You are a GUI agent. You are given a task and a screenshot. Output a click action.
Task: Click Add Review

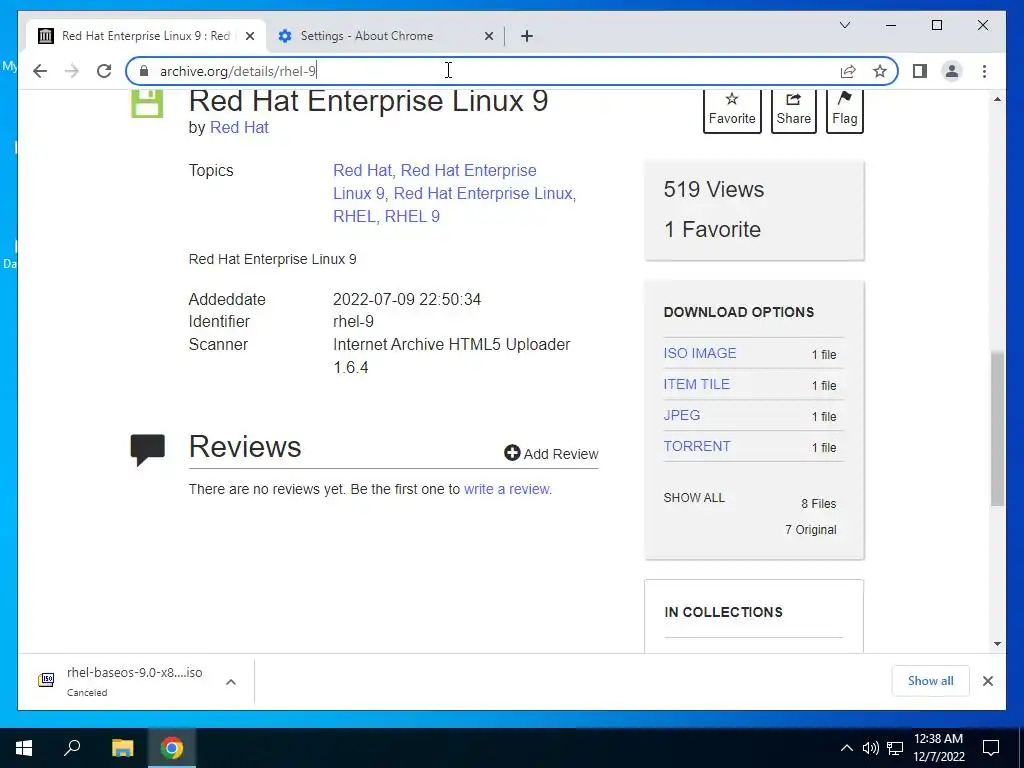pos(551,454)
